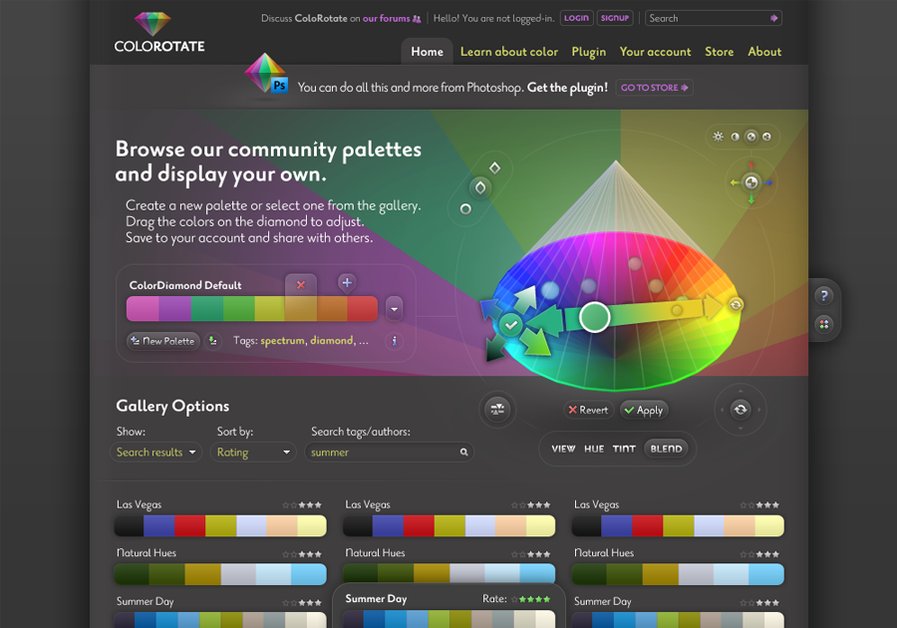
Task: Switch to BLEND mode
Action: point(666,449)
